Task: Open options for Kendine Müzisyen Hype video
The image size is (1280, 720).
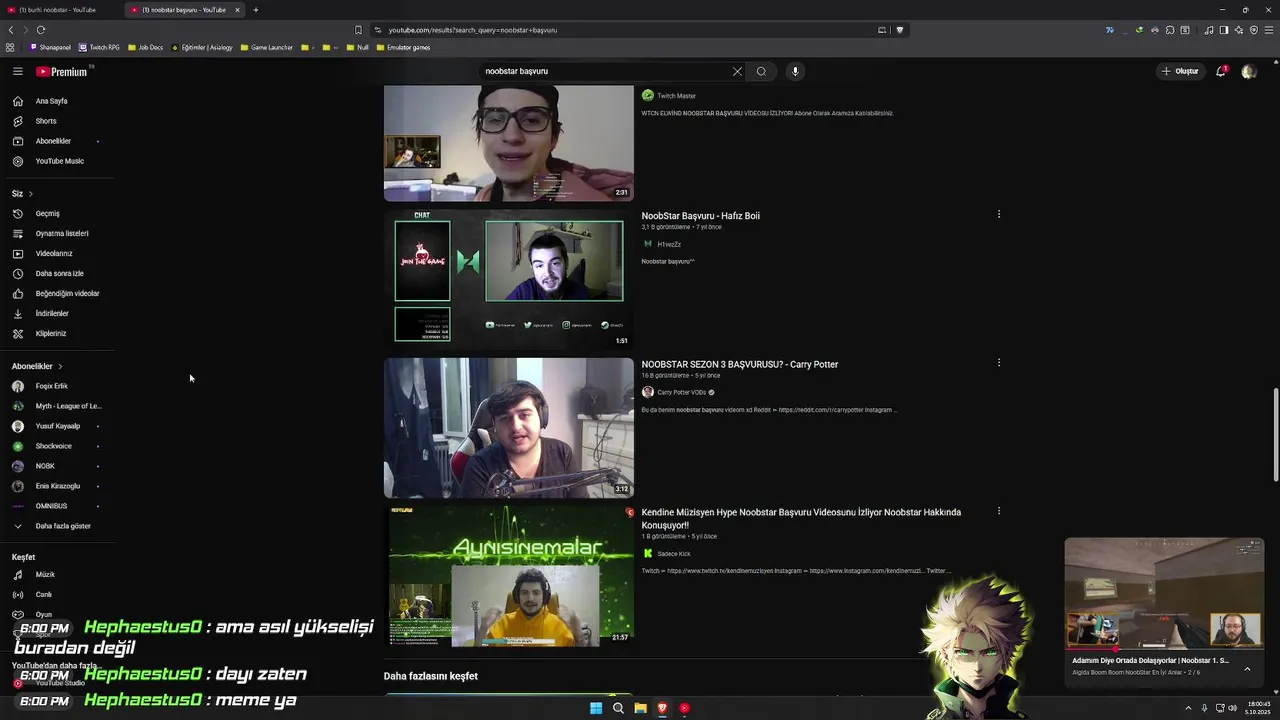Action: (998, 511)
